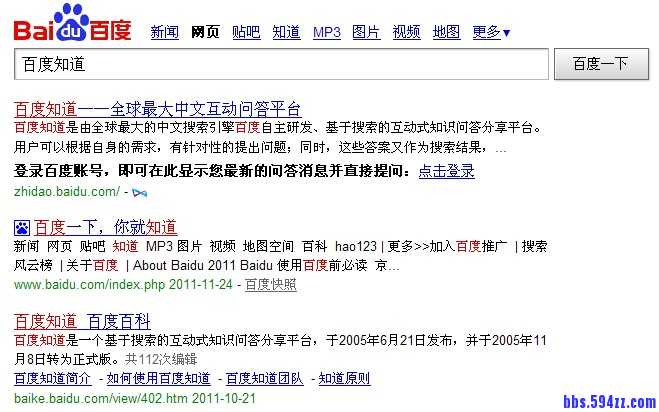Go to the 图片 search tab
The image size is (659, 412).
click(366, 32)
